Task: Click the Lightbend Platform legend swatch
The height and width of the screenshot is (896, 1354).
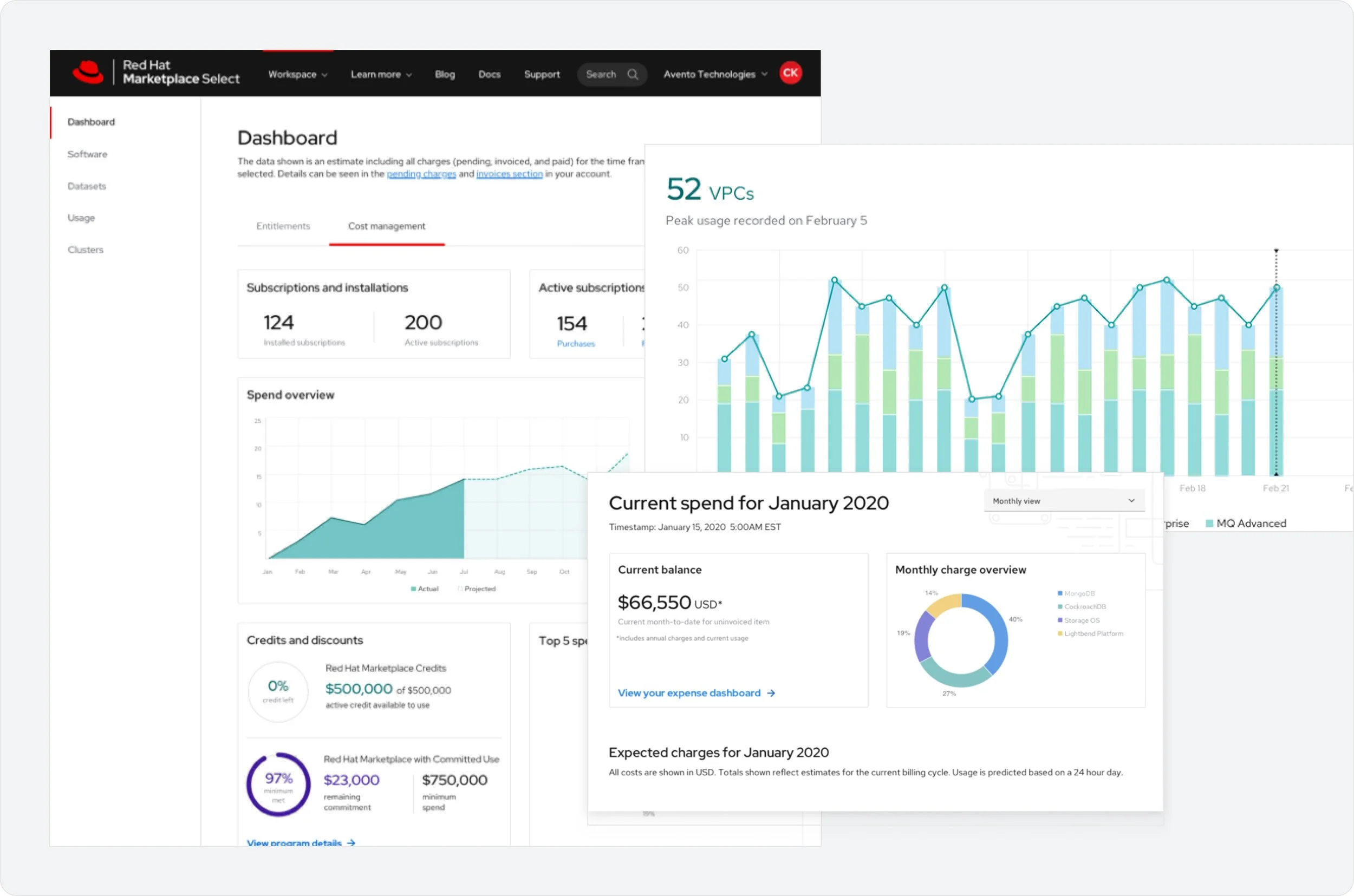Action: point(1060,634)
